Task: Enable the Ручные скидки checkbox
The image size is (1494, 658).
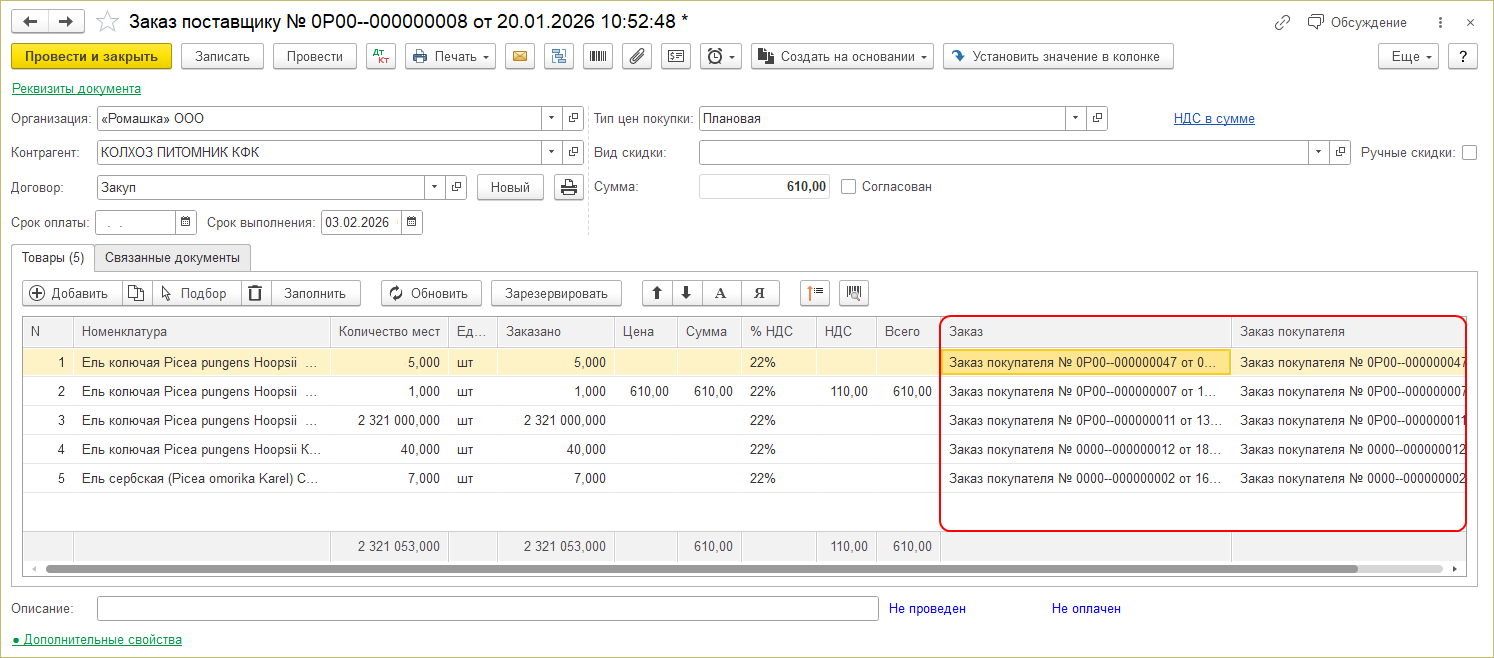Action: (1469, 153)
